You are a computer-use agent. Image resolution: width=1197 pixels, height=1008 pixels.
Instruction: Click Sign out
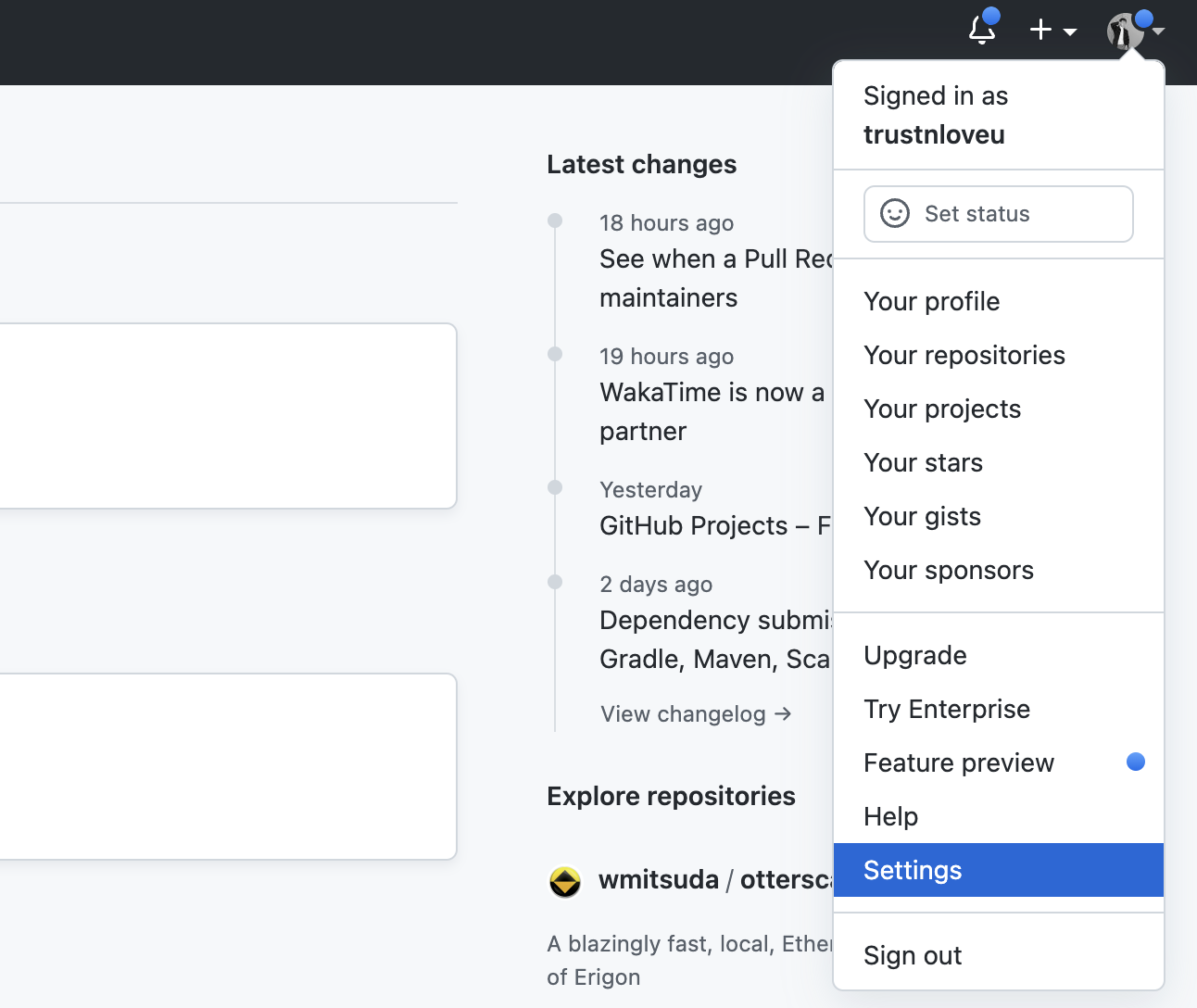pos(999,955)
